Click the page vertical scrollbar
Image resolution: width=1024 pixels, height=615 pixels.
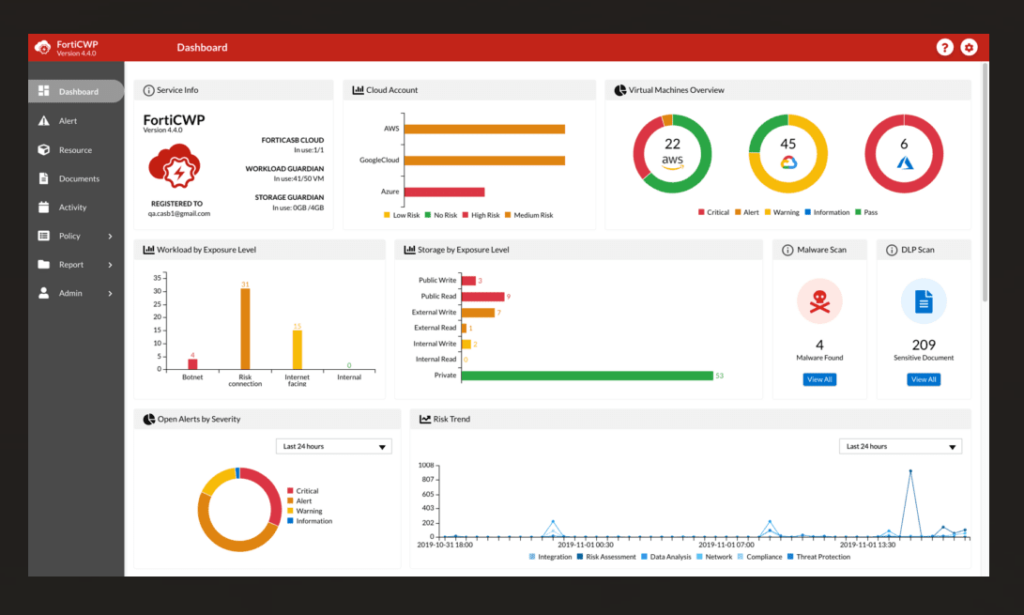tap(985, 183)
